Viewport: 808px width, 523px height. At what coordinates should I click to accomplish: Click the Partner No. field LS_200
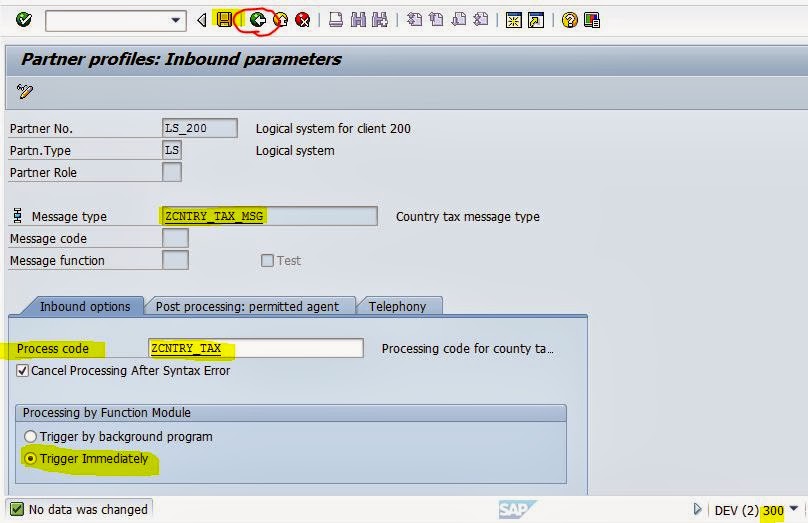click(x=199, y=128)
